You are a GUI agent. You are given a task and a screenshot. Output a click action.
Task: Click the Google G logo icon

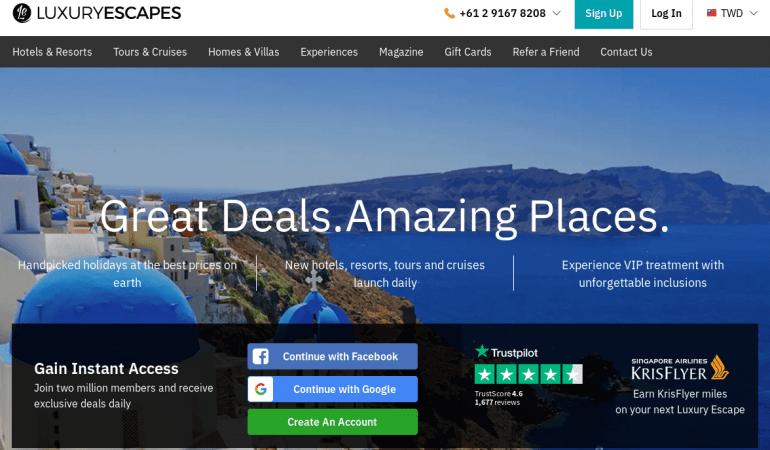coord(261,389)
